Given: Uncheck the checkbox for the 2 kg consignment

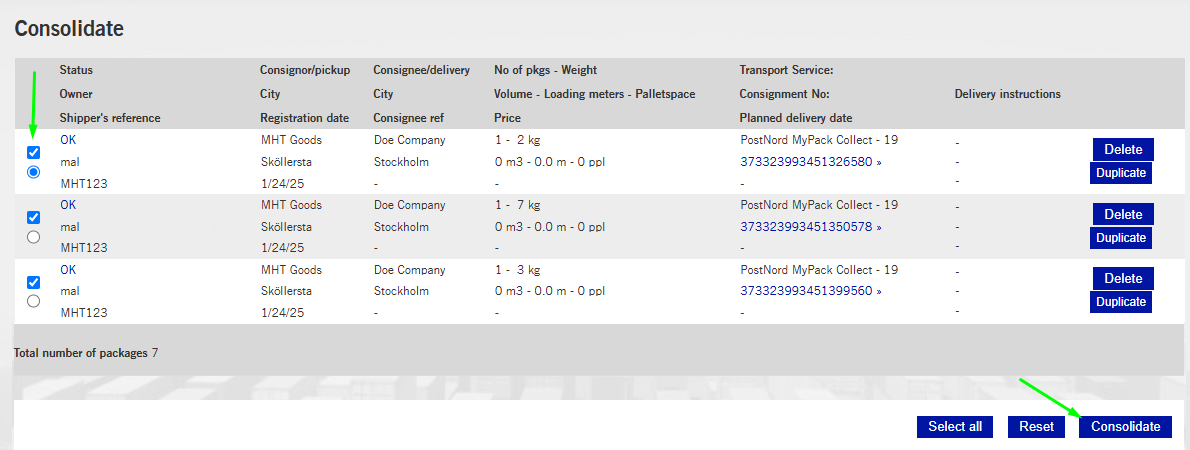Looking at the screenshot, I should 33,152.
